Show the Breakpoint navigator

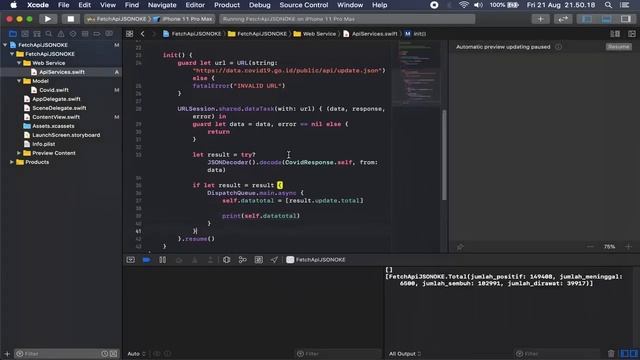(x=97, y=34)
